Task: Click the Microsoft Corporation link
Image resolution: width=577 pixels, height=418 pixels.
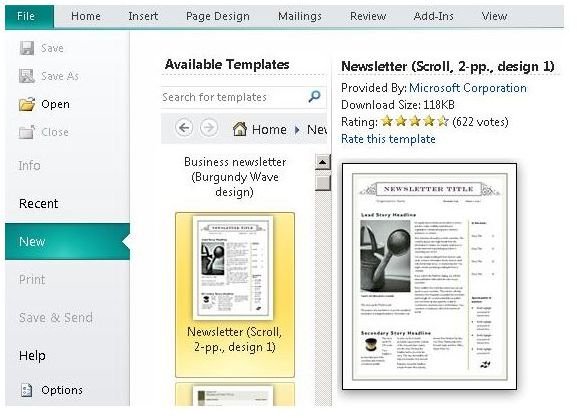Action: (x=468, y=88)
